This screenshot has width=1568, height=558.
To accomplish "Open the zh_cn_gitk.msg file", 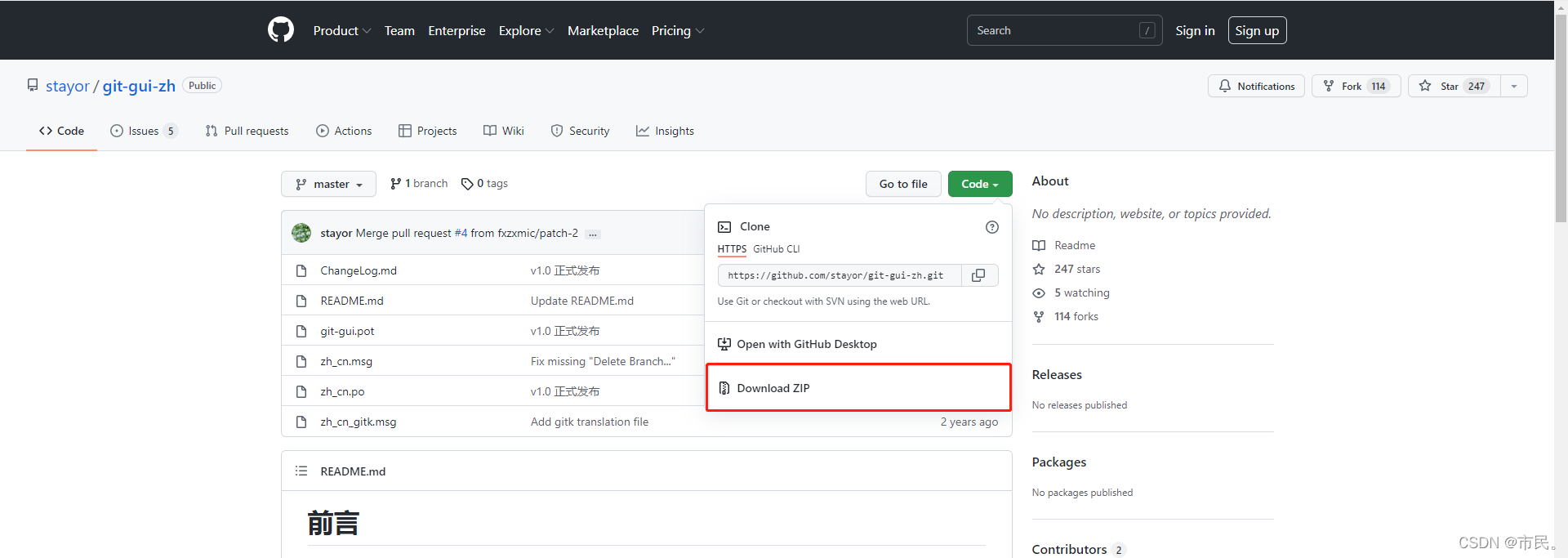I will click(x=359, y=422).
